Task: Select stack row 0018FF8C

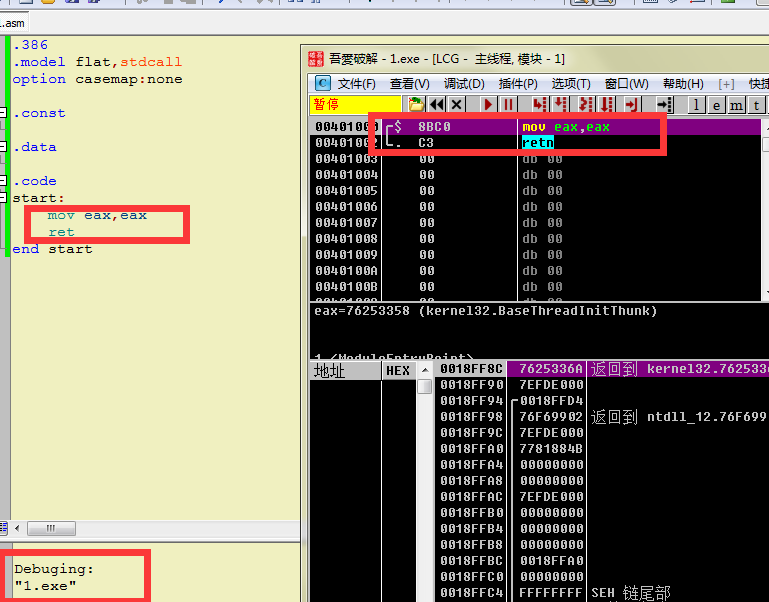Action: [x=602, y=369]
